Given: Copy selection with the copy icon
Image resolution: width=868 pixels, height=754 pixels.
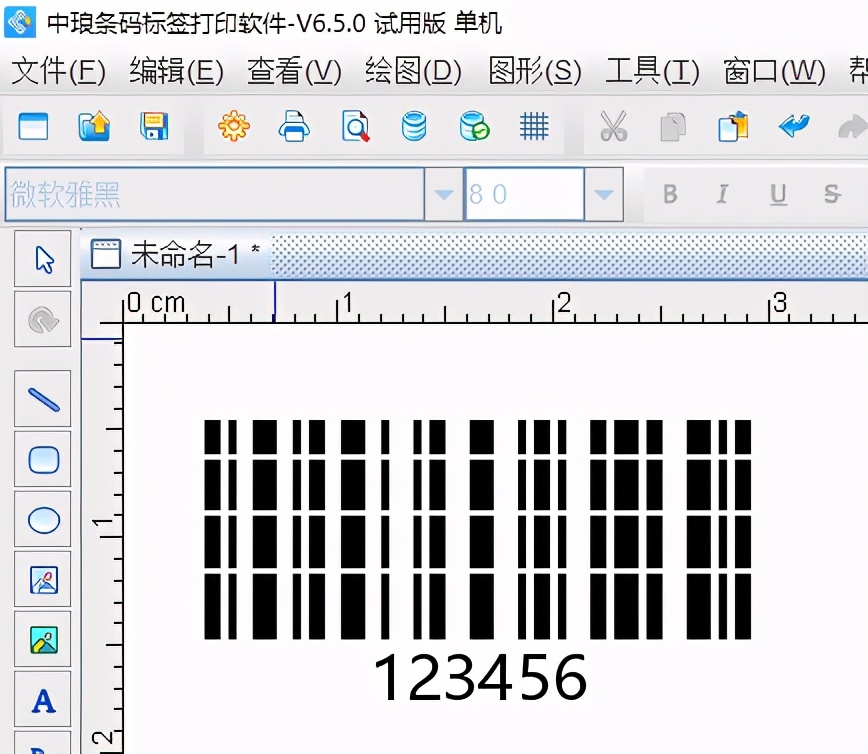Looking at the screenshot, I should (673, 126).
